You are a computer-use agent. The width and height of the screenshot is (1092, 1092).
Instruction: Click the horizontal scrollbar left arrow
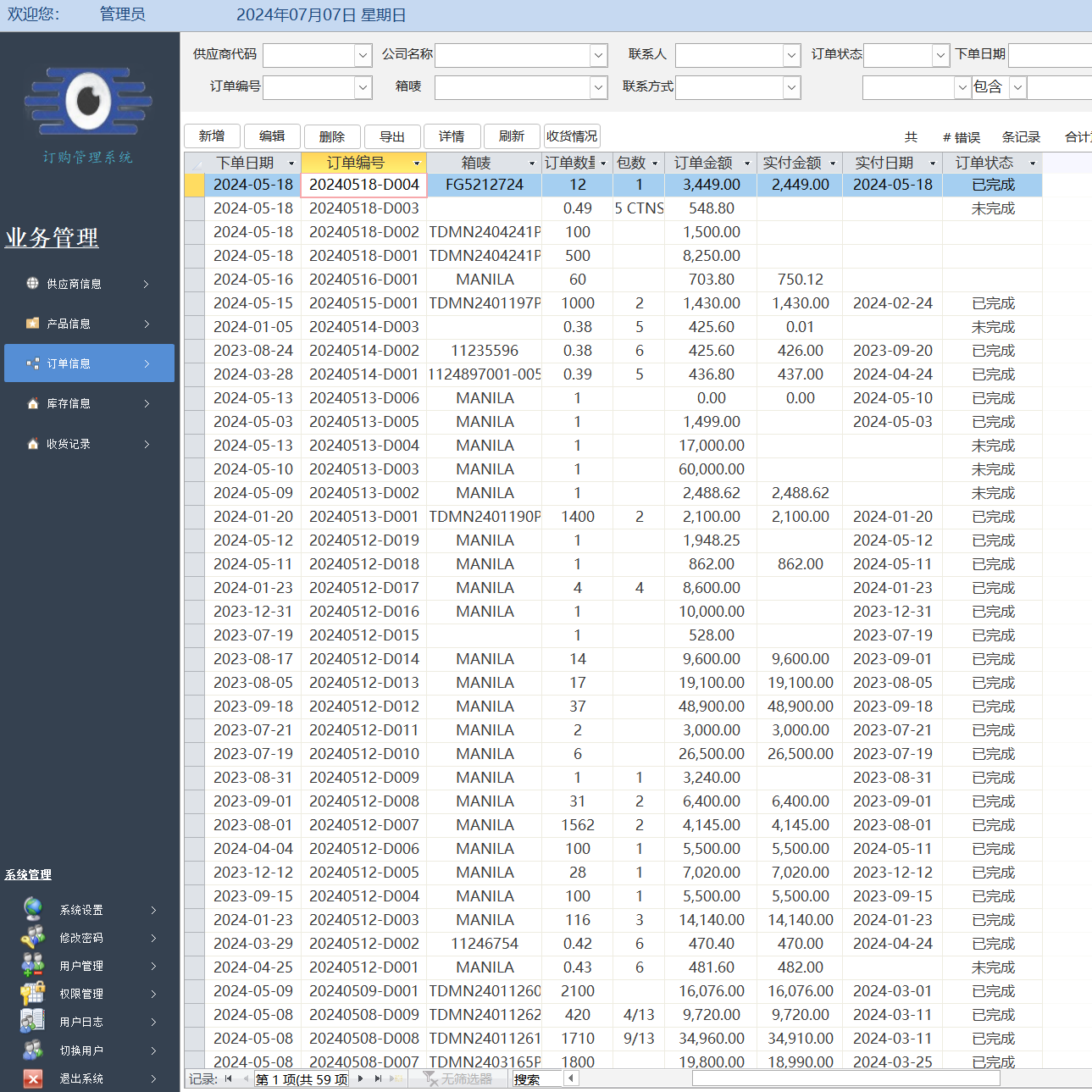click(572, 1078)
